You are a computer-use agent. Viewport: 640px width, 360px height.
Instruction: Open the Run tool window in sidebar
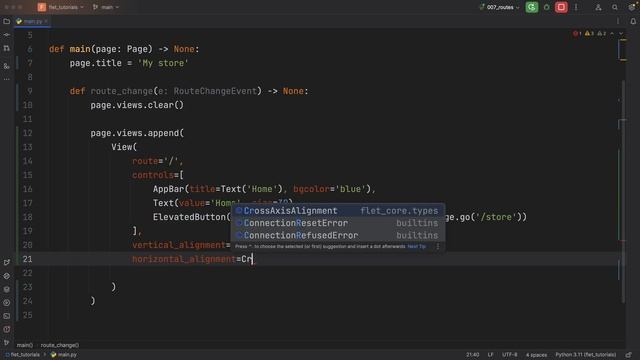pyautogui.click(x=7, y=262)
